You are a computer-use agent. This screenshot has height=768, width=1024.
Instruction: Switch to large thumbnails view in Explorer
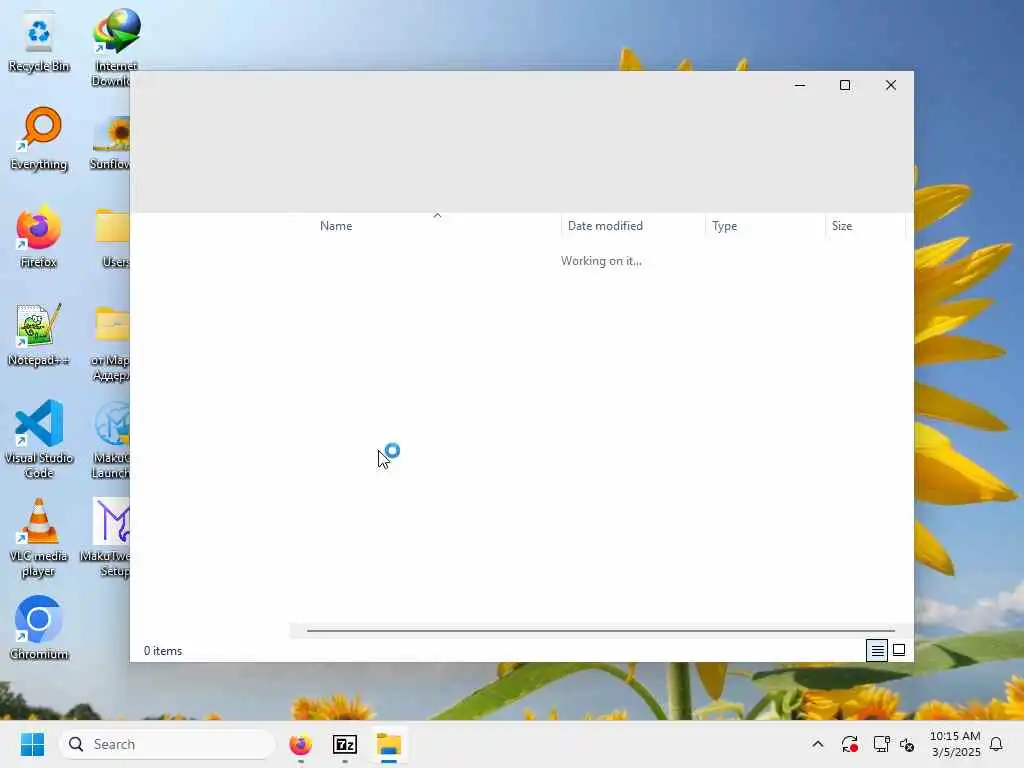pos(899,650)
